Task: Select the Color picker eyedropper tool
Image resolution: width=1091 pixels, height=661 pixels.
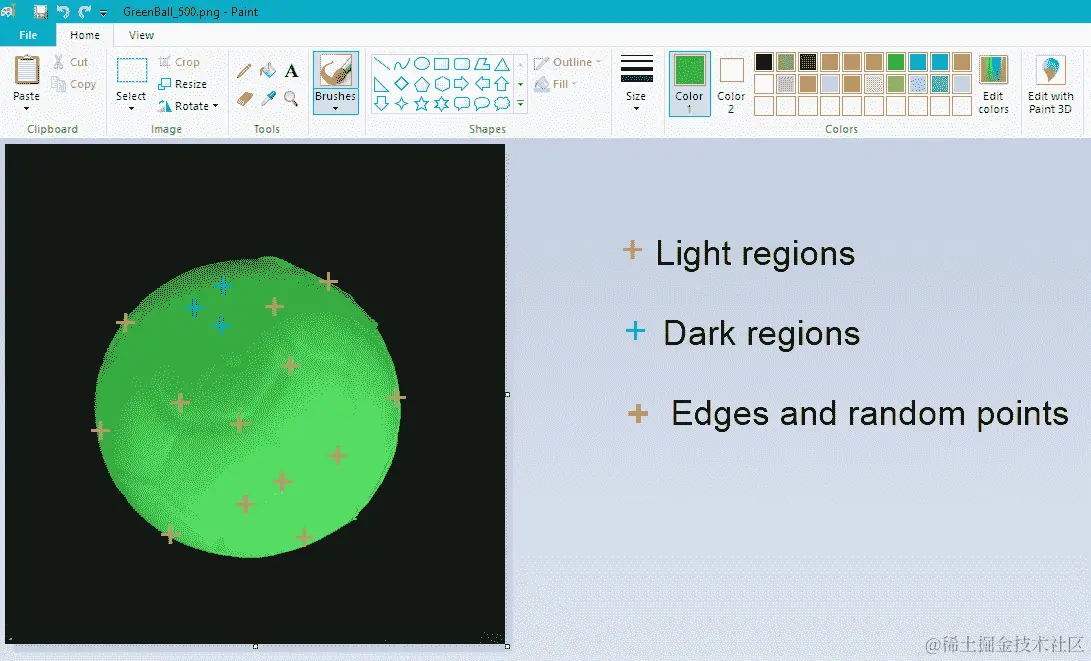Action: [x=268, y=99]
